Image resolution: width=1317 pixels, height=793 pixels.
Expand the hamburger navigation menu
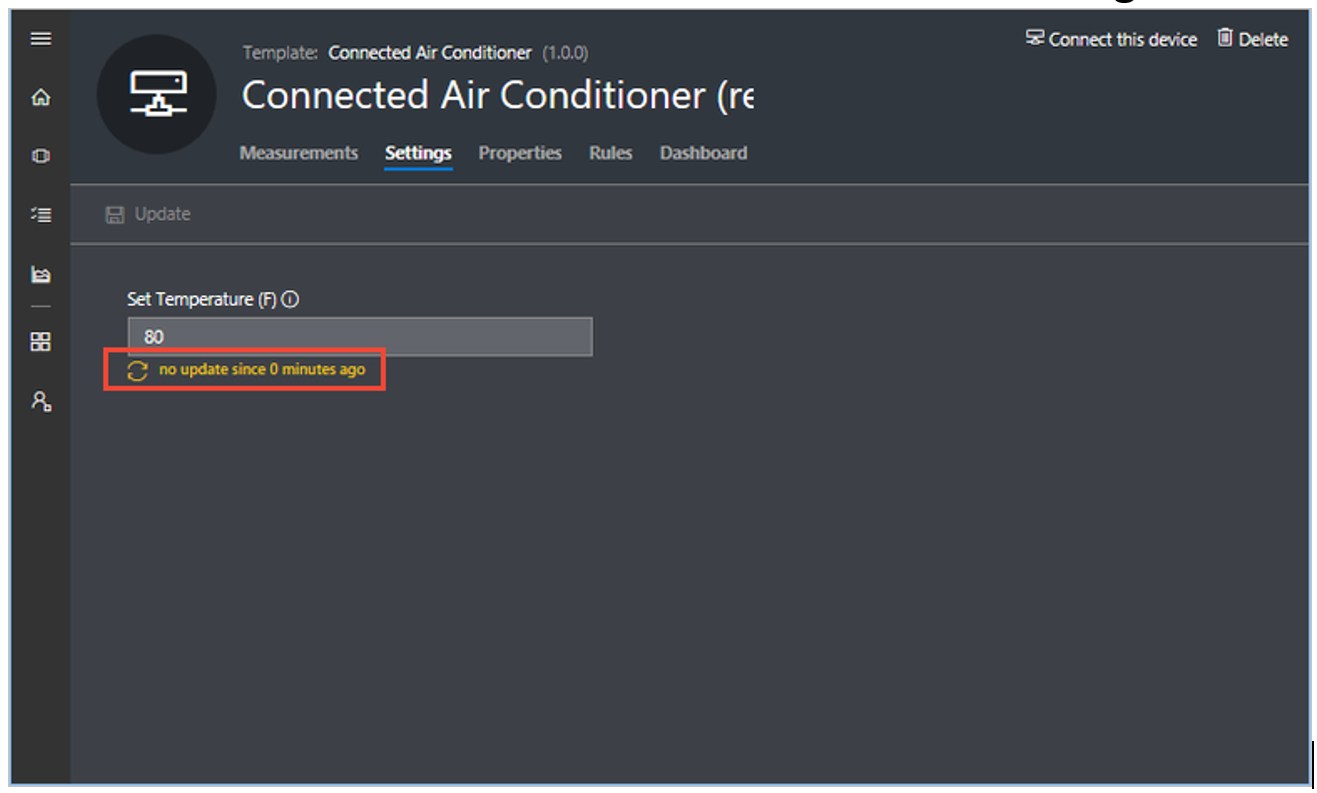coord(41,39)
